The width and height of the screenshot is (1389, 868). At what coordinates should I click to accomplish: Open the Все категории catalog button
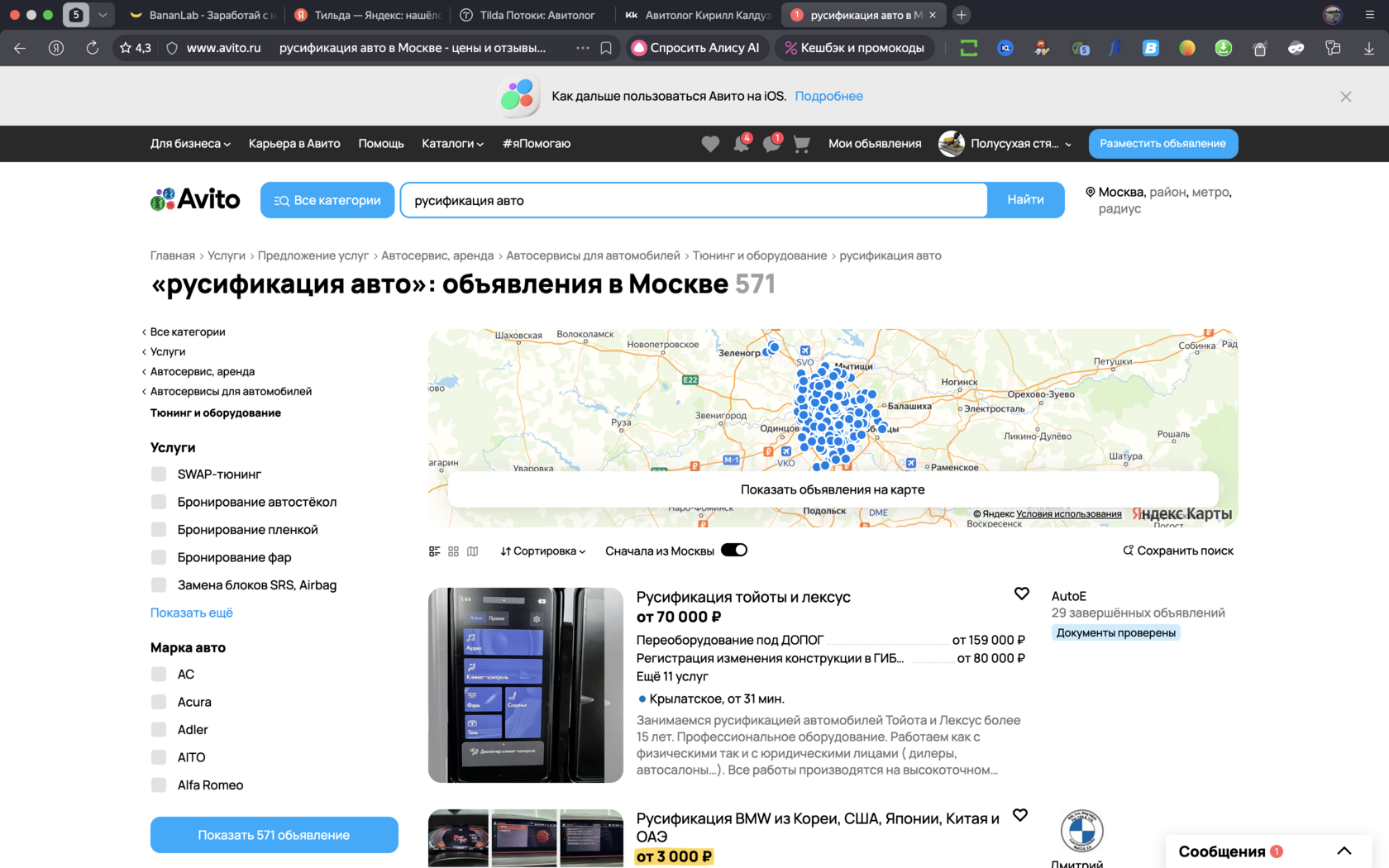[x=327, y=200]
